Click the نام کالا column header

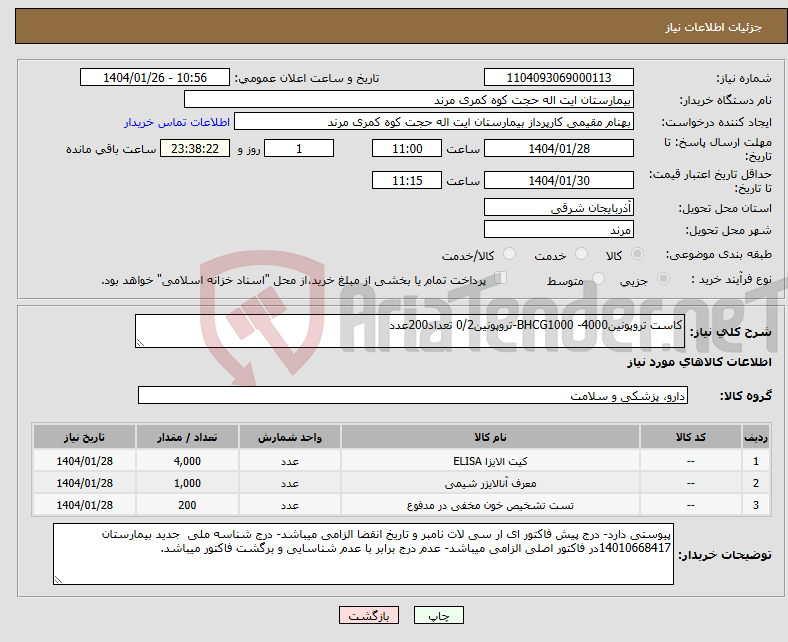[490, 437]
